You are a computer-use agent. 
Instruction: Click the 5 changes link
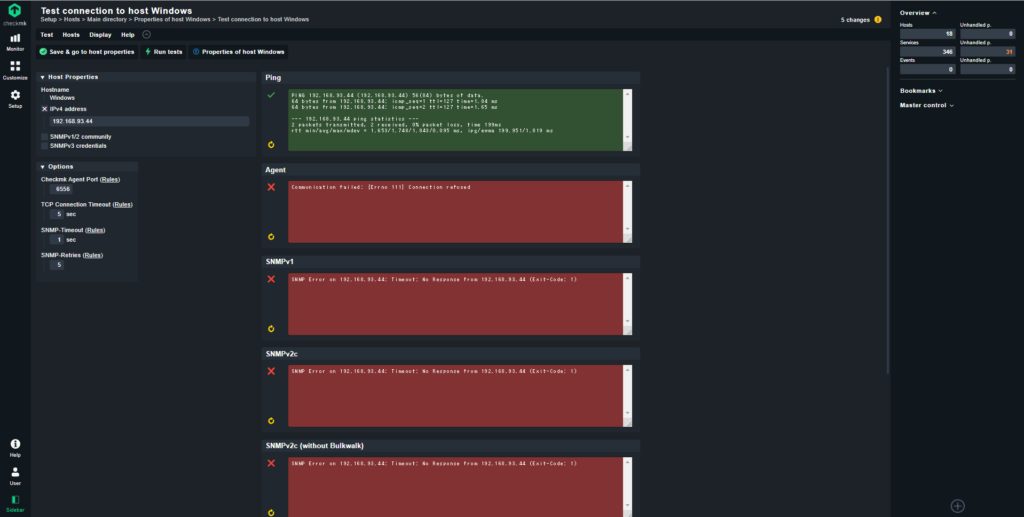coord(855,20)
